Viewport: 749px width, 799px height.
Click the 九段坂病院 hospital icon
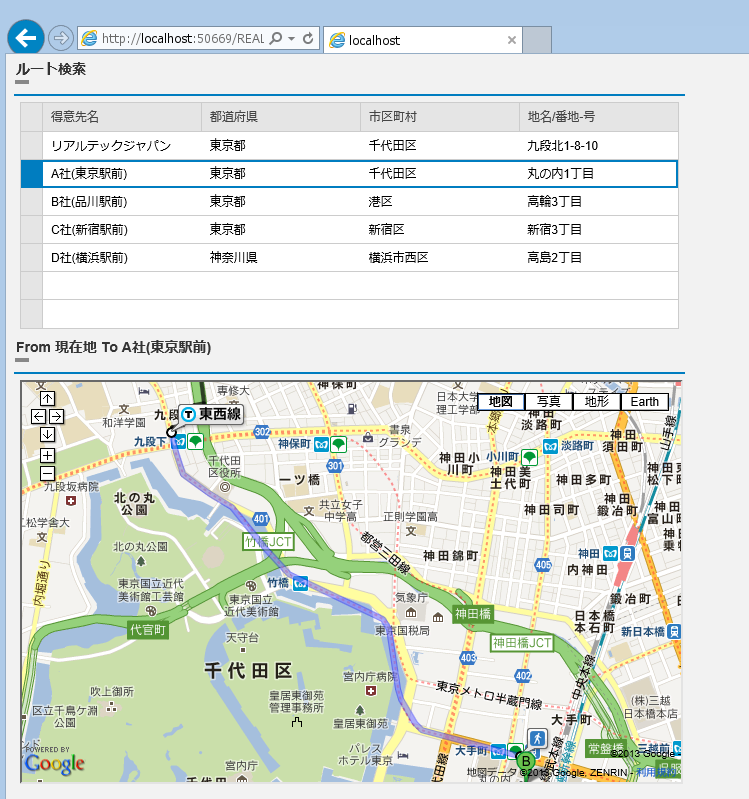click(71, 501)
